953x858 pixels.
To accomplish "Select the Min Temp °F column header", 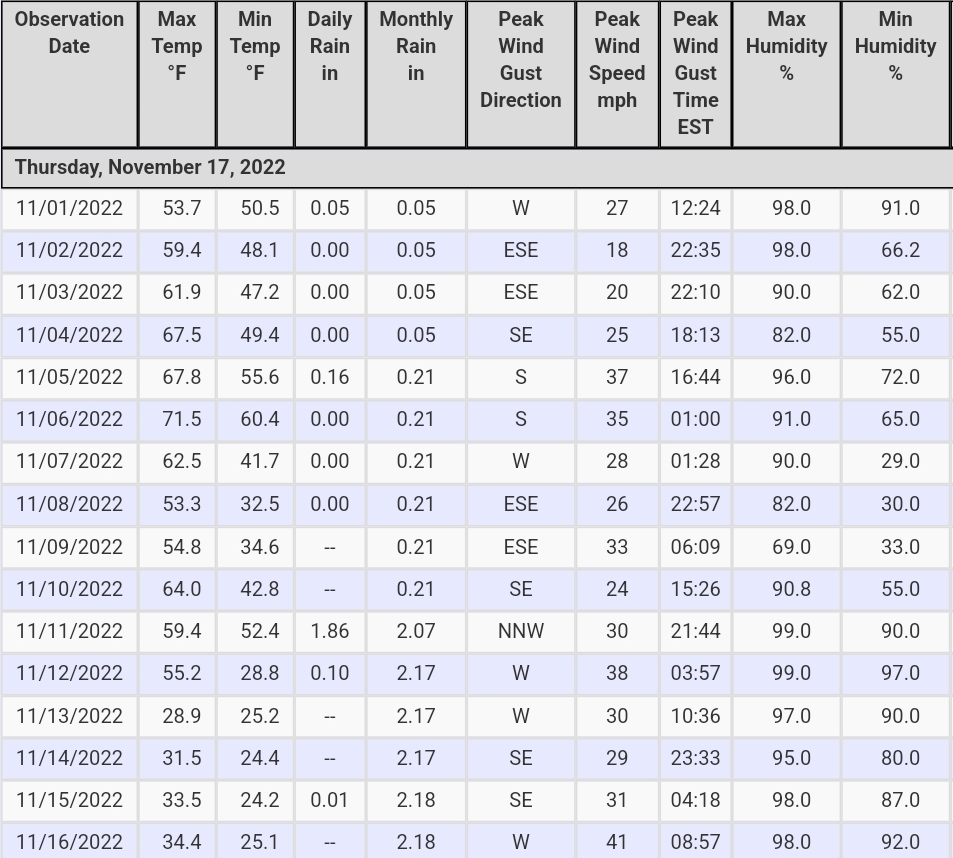I will [x=255, y=74].
